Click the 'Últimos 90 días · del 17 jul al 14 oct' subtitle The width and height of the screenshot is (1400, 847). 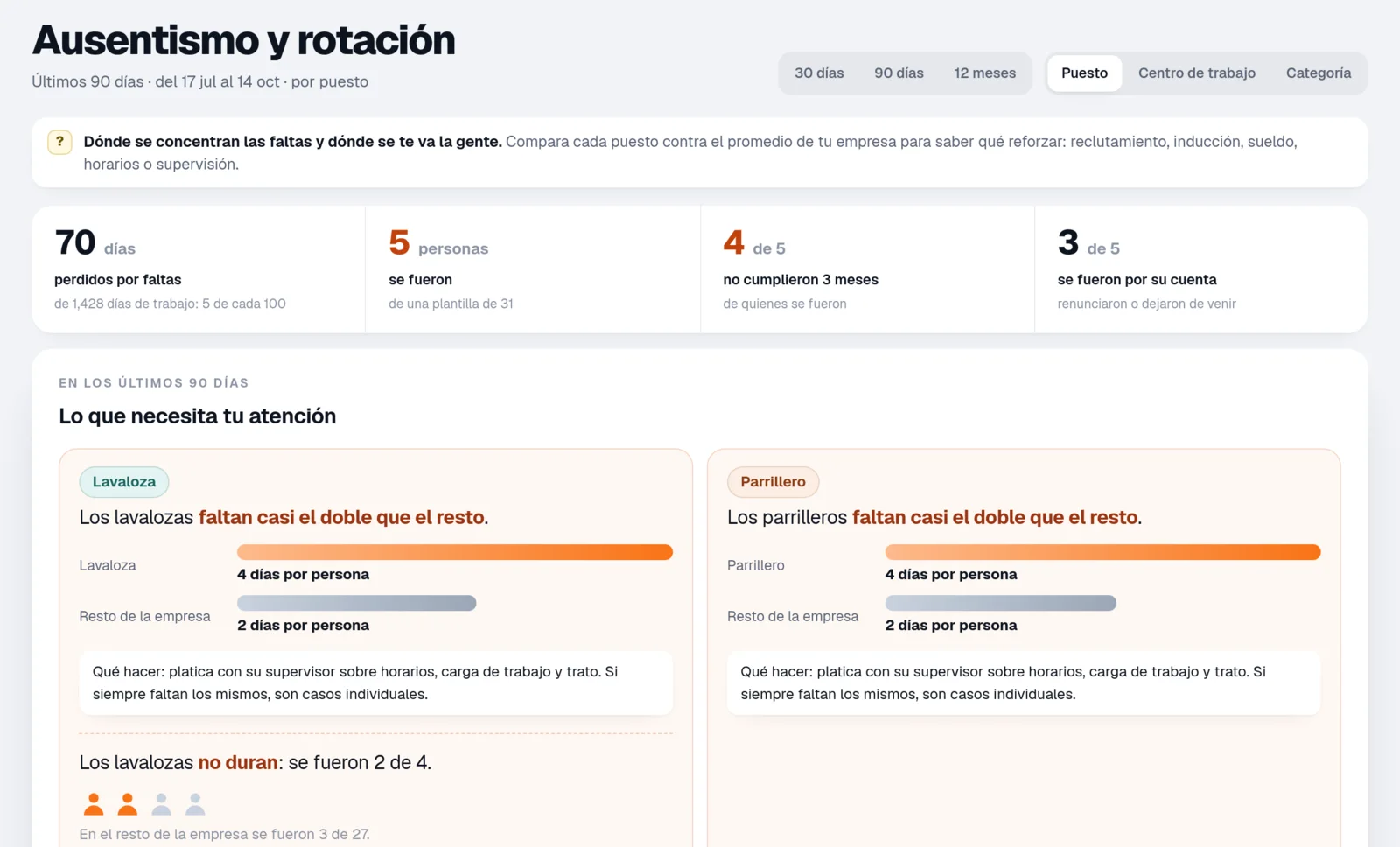[199, 81]
